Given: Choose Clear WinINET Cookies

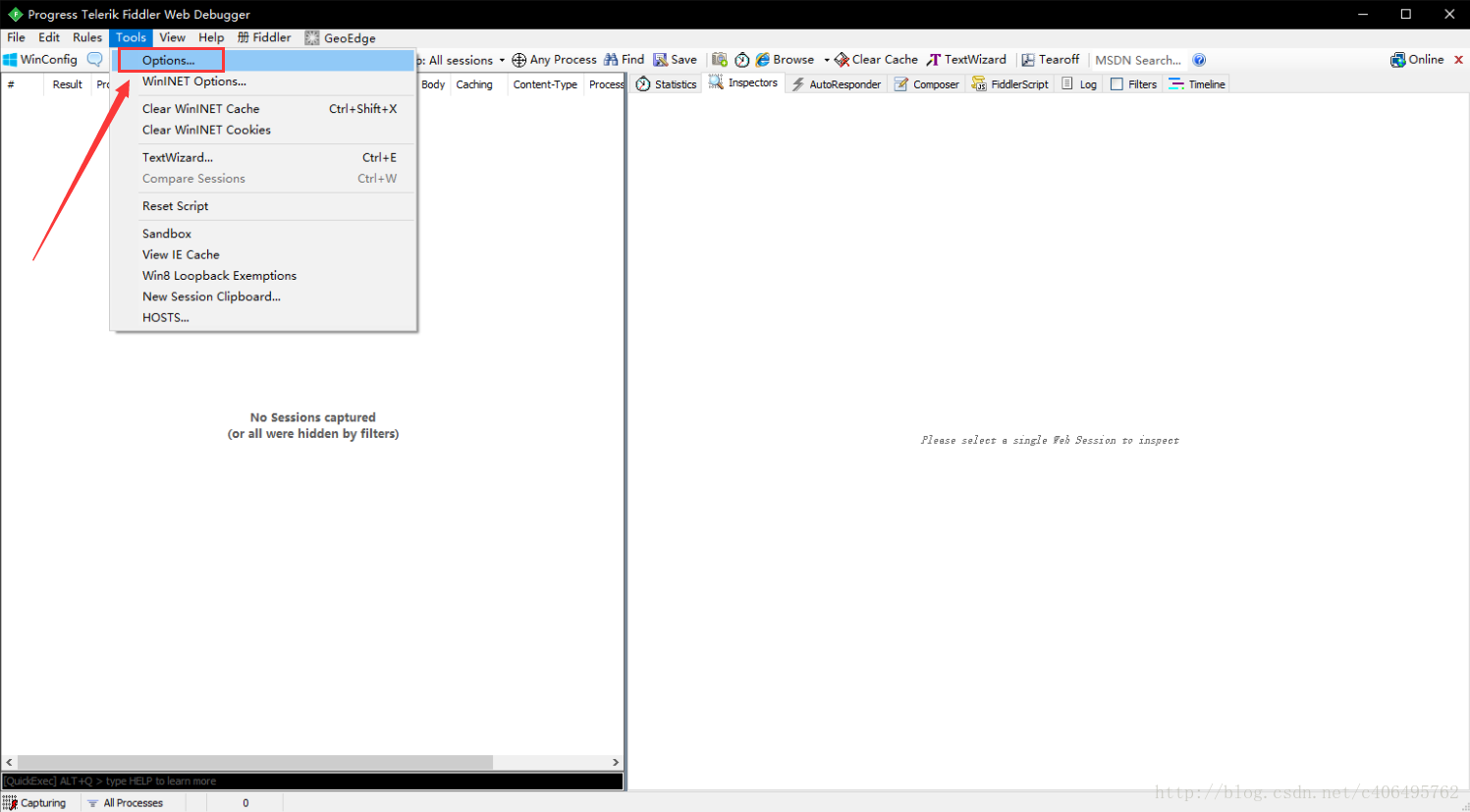Looking at the screenshot, I should [x=264, y=130].
